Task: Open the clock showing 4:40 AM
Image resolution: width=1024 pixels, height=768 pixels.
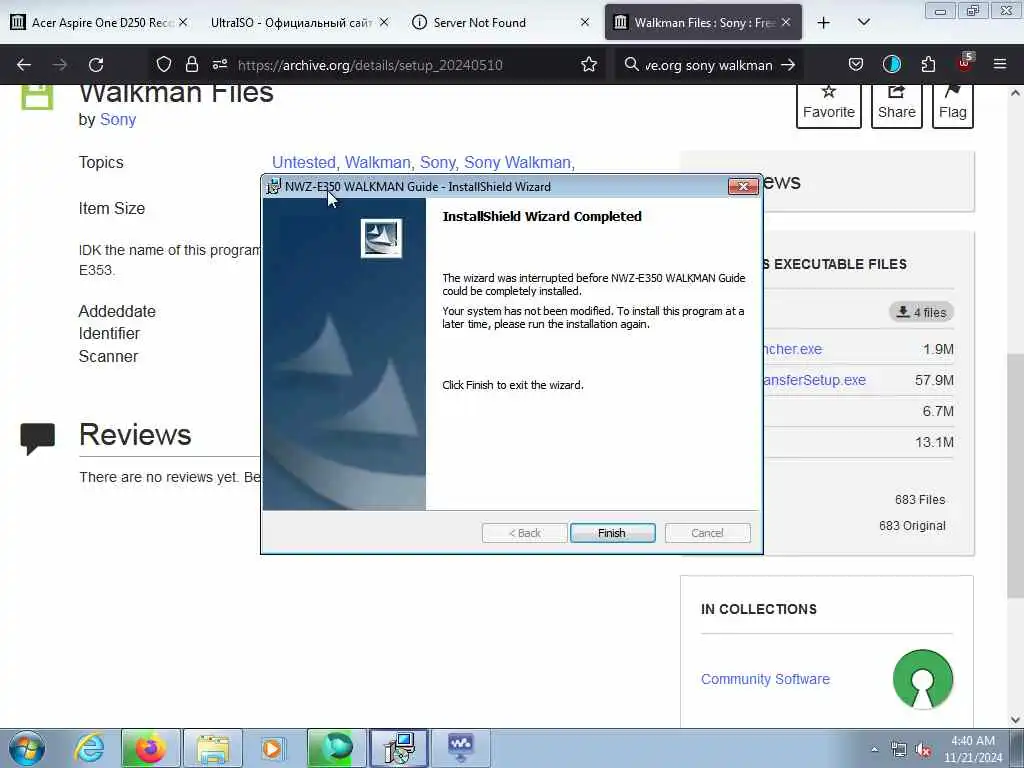Action: tap(972, 748)
